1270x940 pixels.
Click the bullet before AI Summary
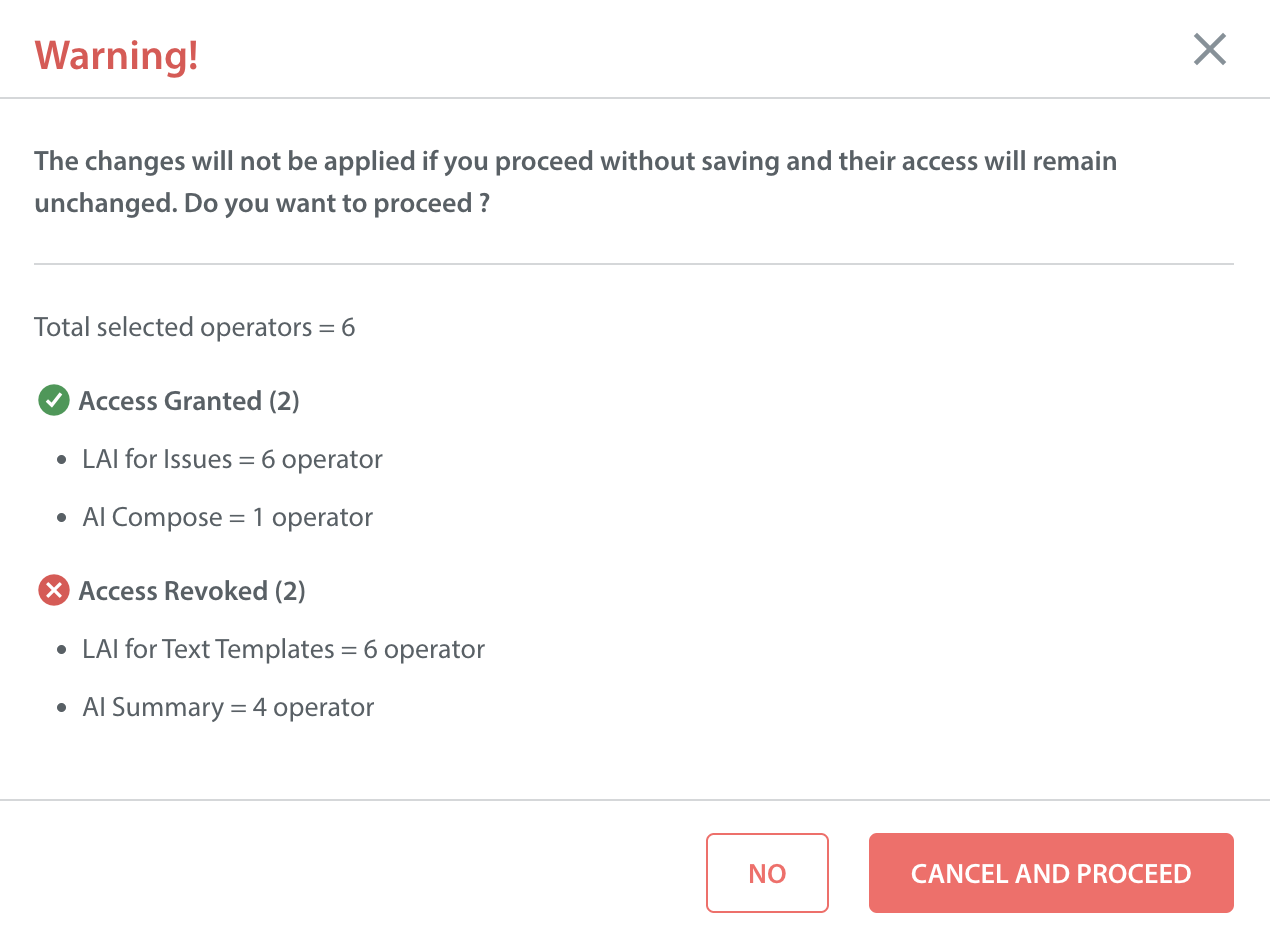pos(62,708)
